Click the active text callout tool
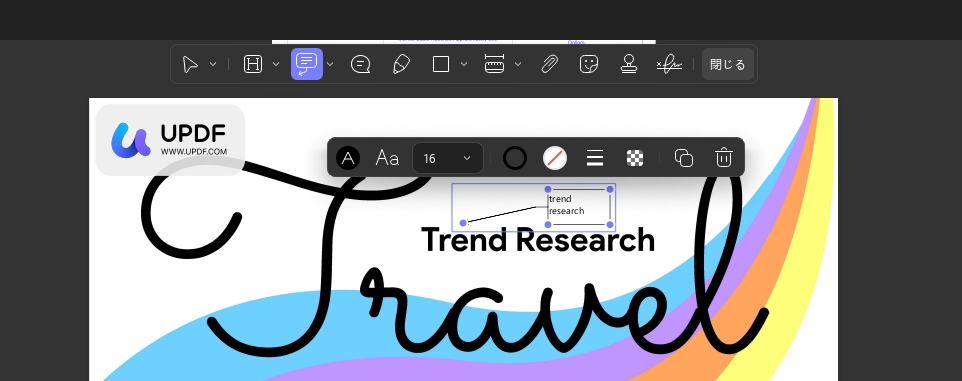Screen dimensions: 962x381 tap(307, 64)
